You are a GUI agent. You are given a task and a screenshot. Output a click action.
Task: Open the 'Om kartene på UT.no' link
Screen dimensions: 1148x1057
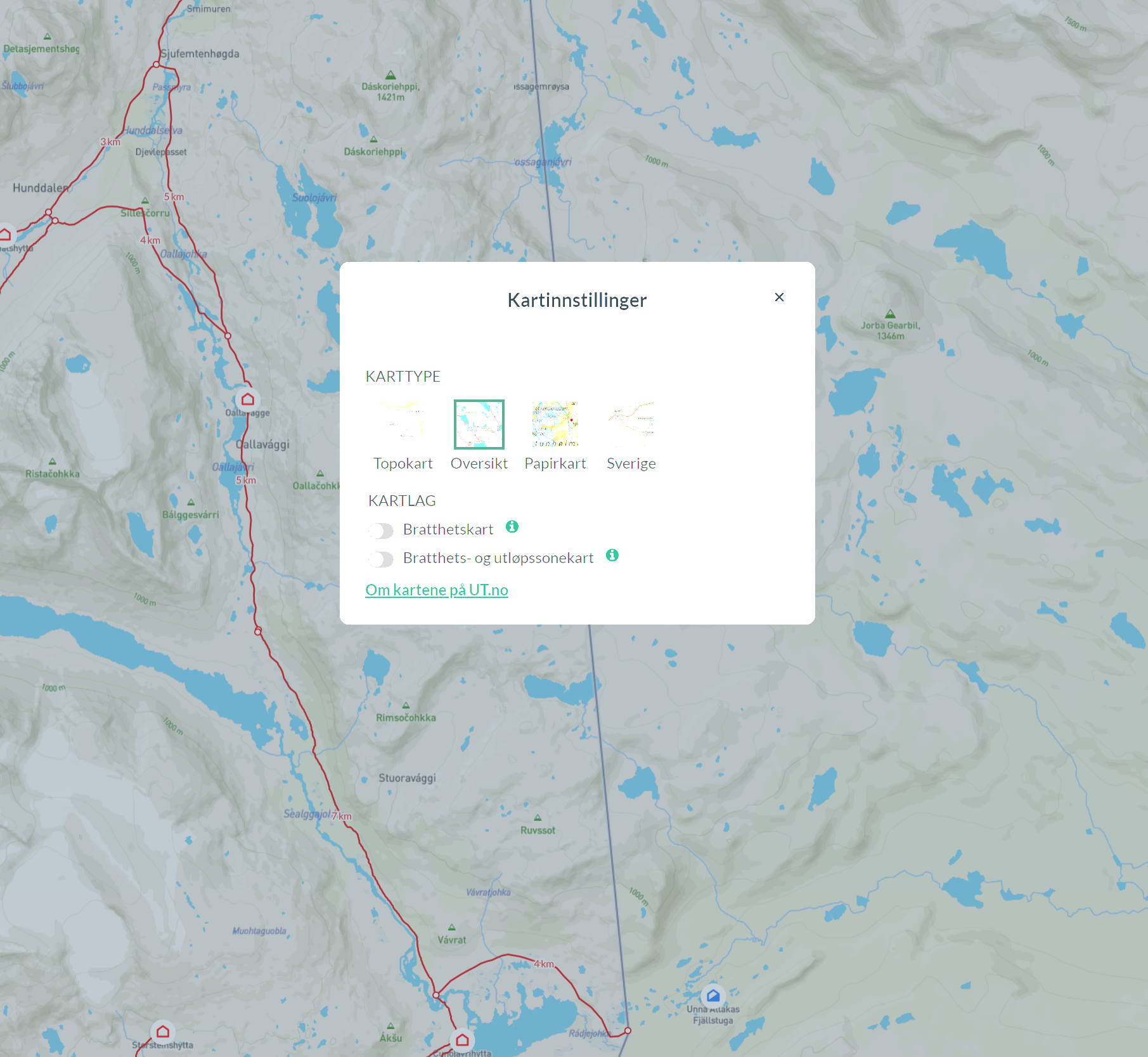click(437, 590)
